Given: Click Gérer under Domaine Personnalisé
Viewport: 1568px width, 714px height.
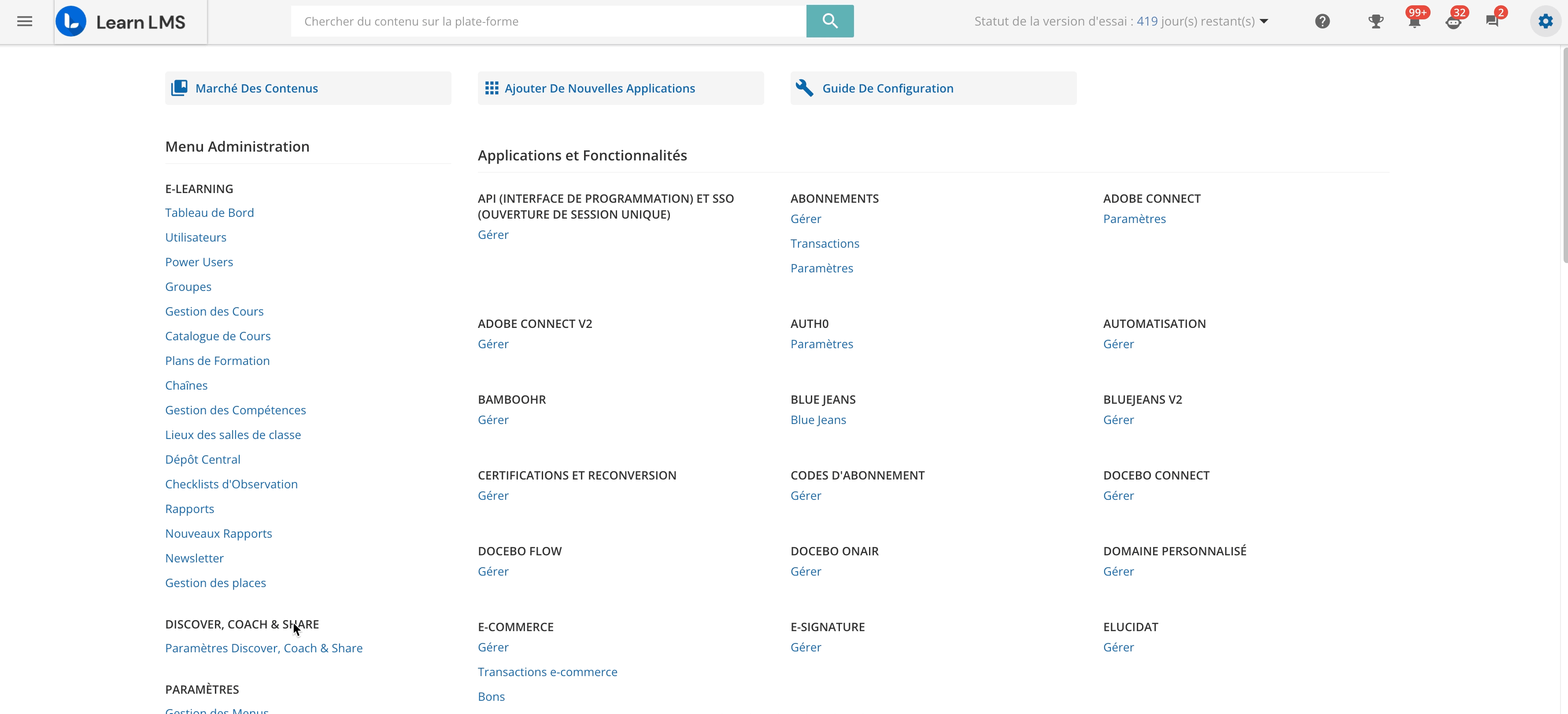Looking at the screenshot, I should (1119, 572).
